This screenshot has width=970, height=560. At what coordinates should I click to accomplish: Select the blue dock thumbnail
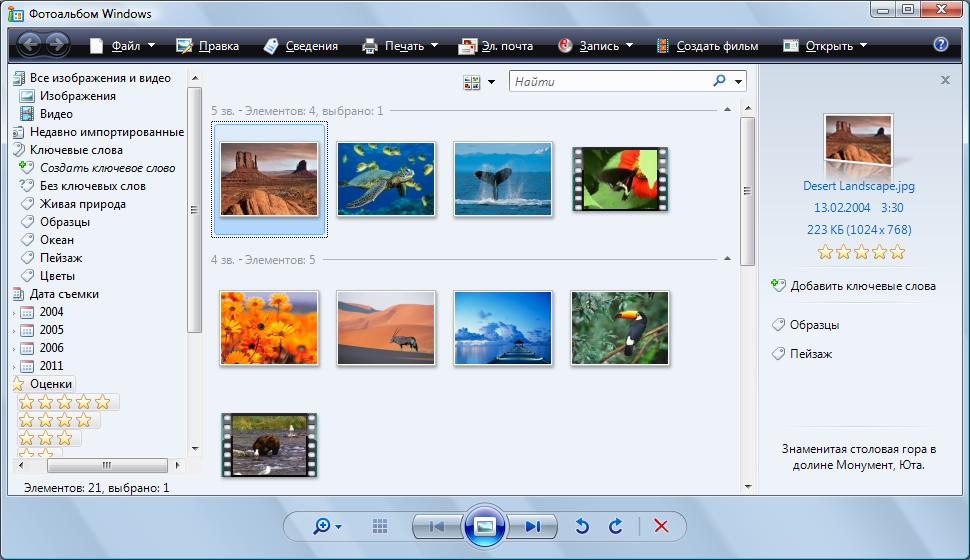click(503, 328)
